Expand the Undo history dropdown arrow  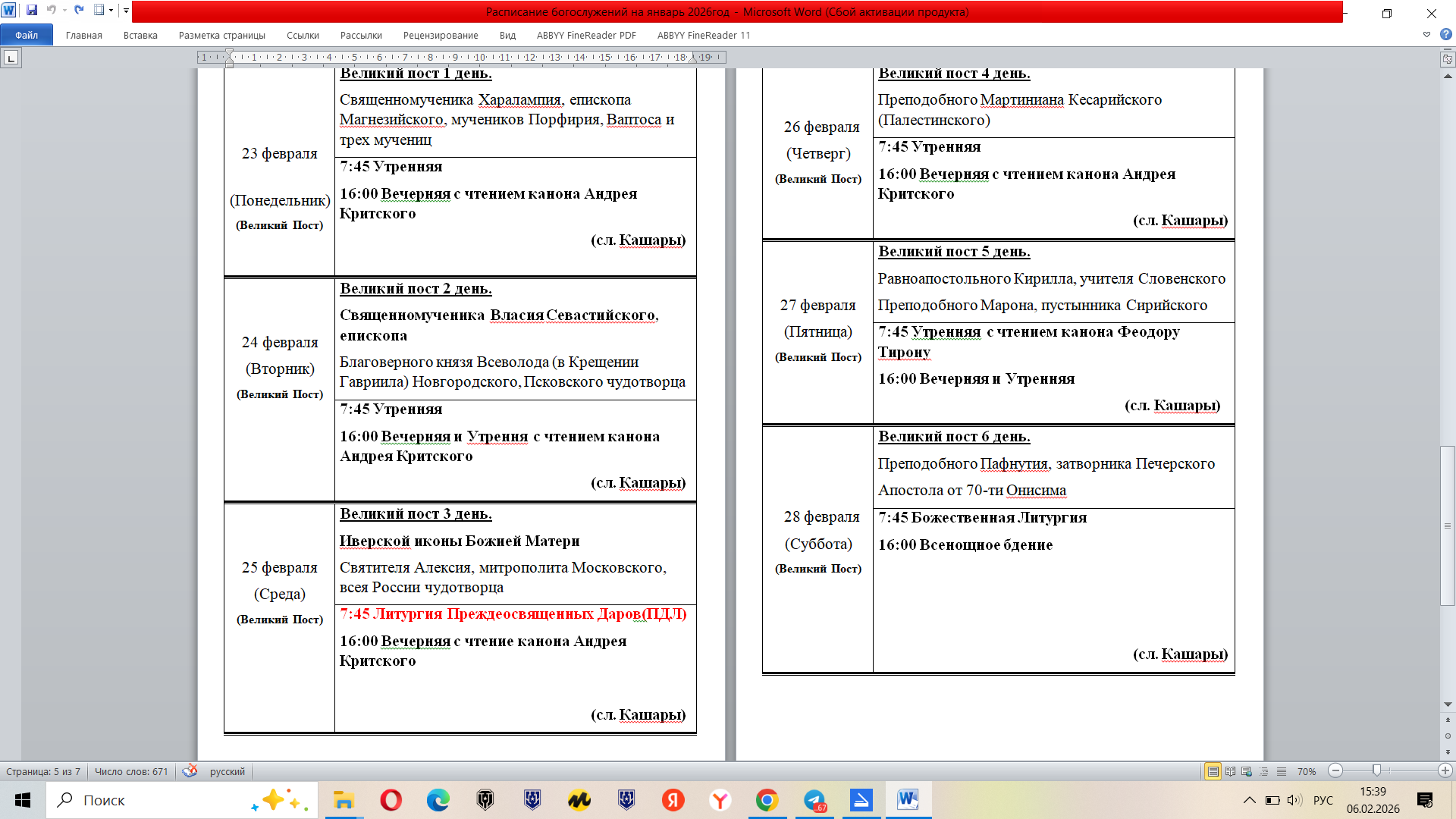point(64,11)
